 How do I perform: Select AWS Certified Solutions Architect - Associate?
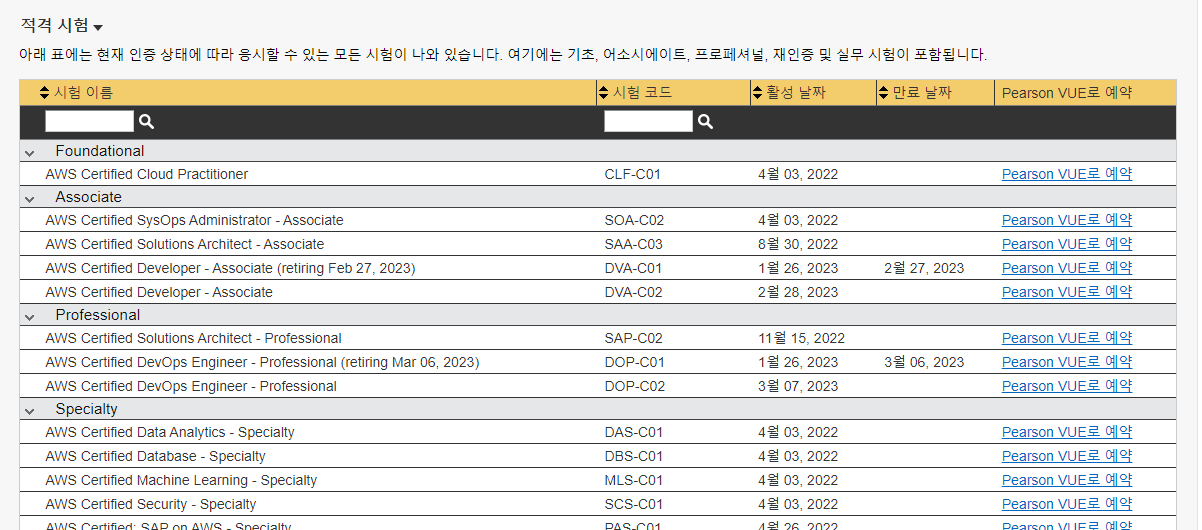pyautogui.click(x=185, y=244)
